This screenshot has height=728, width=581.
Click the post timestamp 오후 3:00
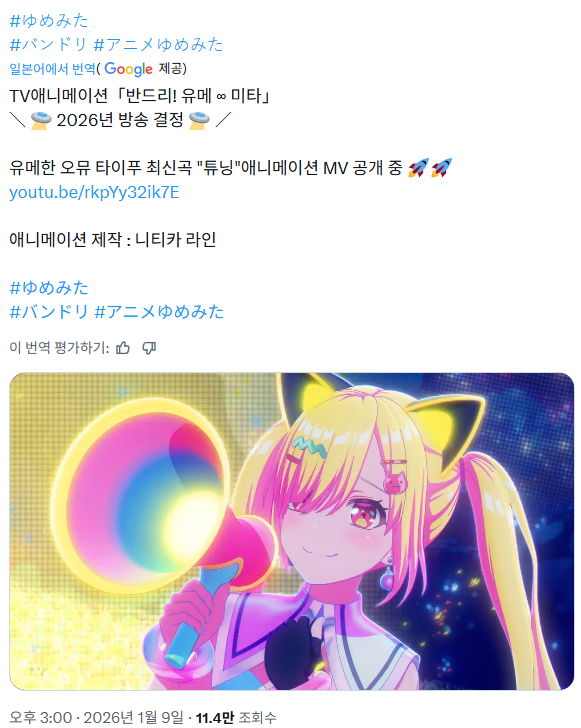click(41, 717)
